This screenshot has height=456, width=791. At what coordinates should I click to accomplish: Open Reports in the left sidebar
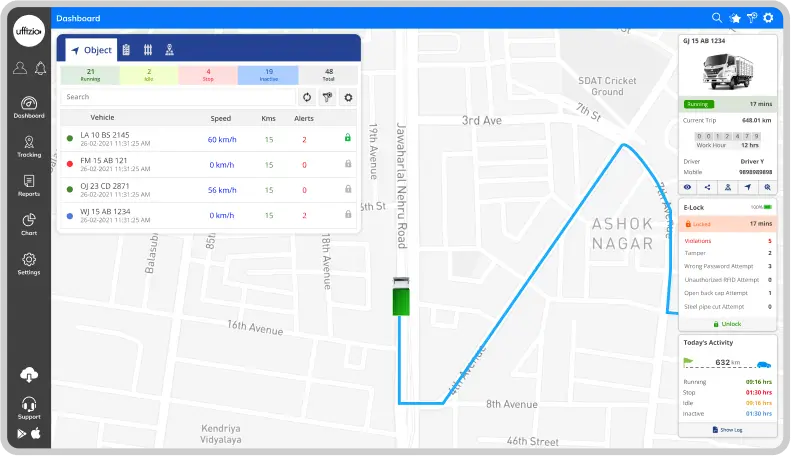(x=29, y=186)
